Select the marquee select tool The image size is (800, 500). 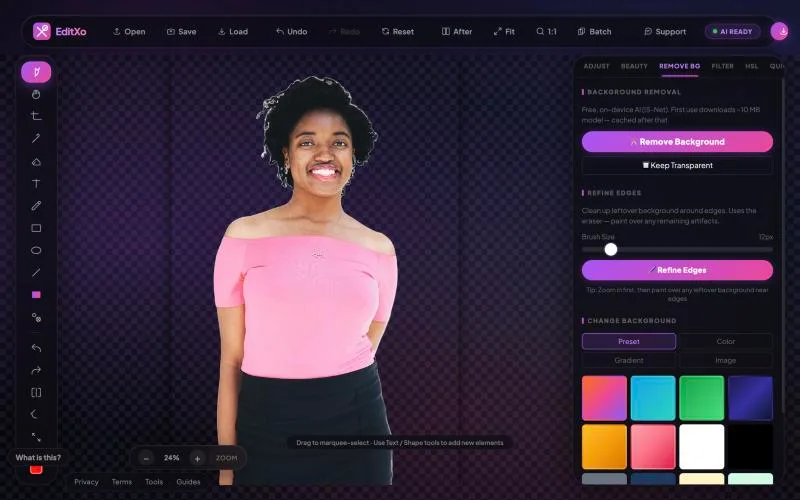(x=36, y=72)
